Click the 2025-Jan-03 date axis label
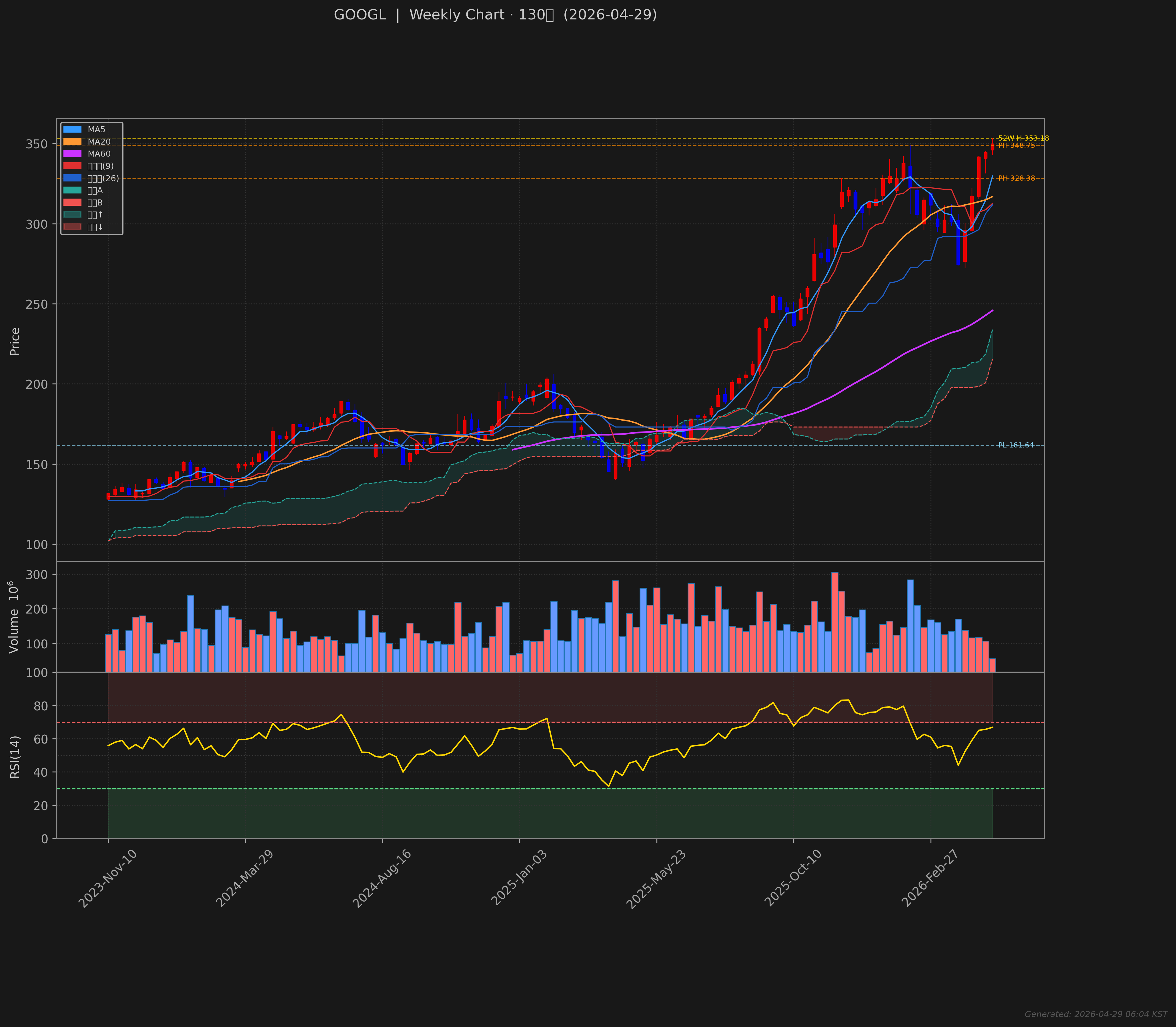 point(519,878)
